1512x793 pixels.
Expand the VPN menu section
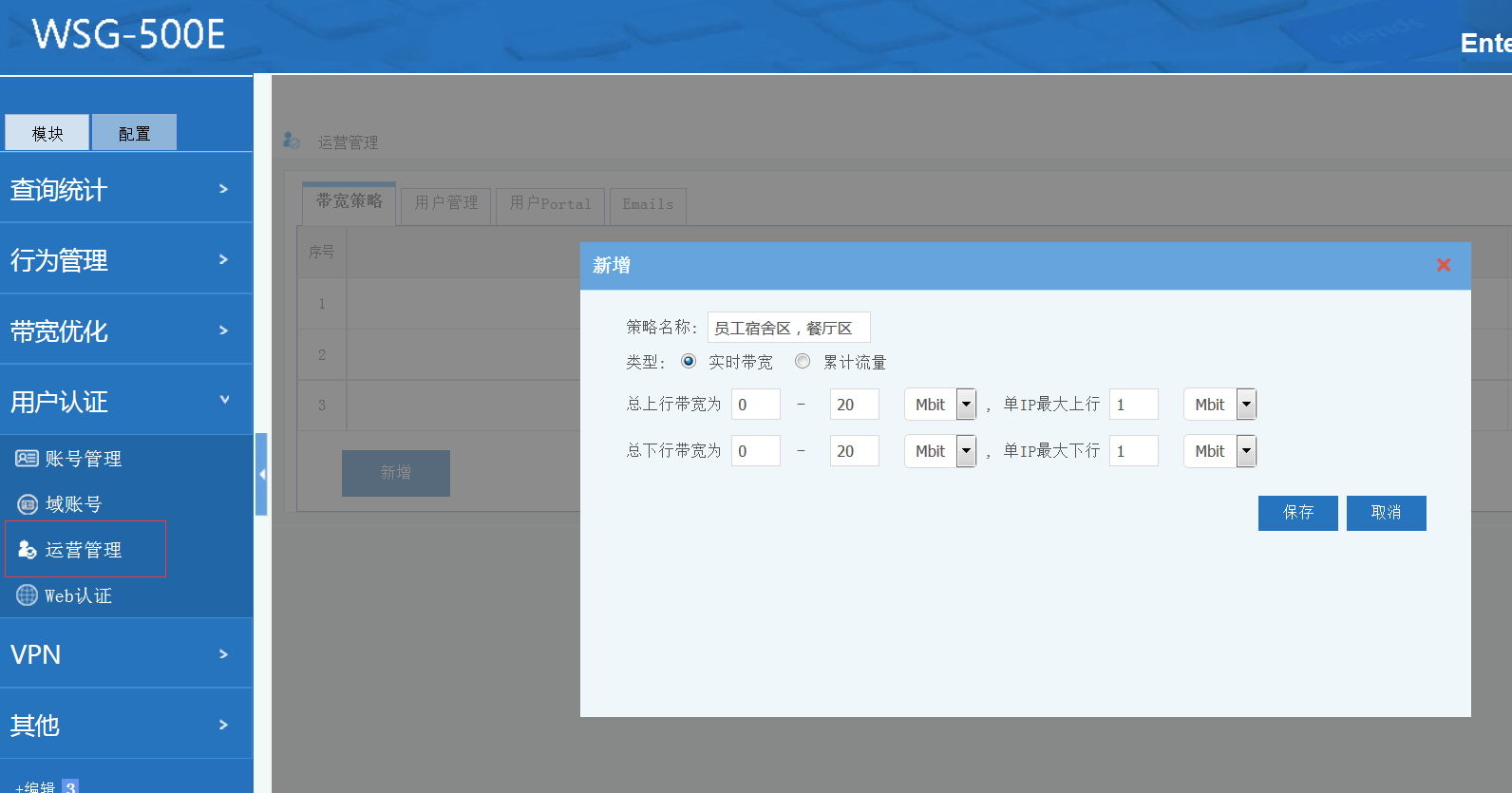point(125,654)
